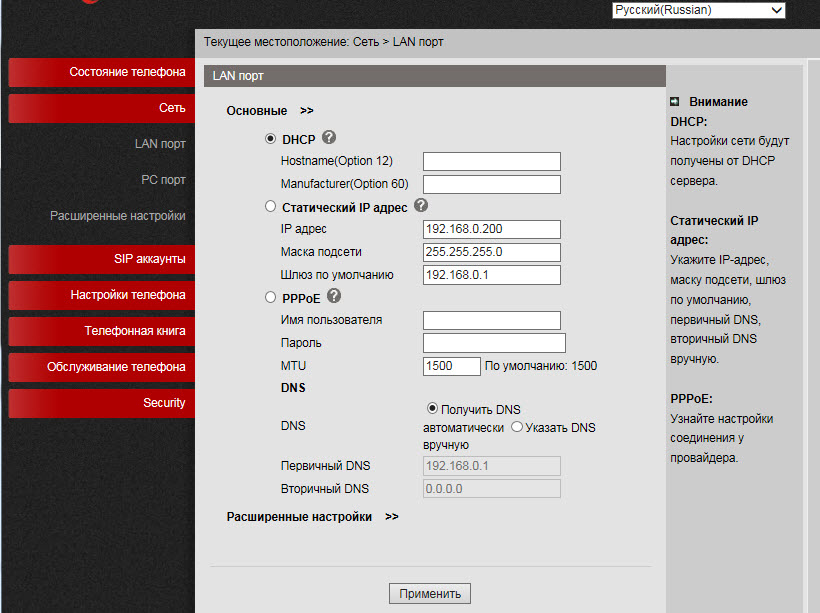The width and height of the screenshot is (820, 613).
Task: Collapse the Основные section arrows
Action: 307,111
